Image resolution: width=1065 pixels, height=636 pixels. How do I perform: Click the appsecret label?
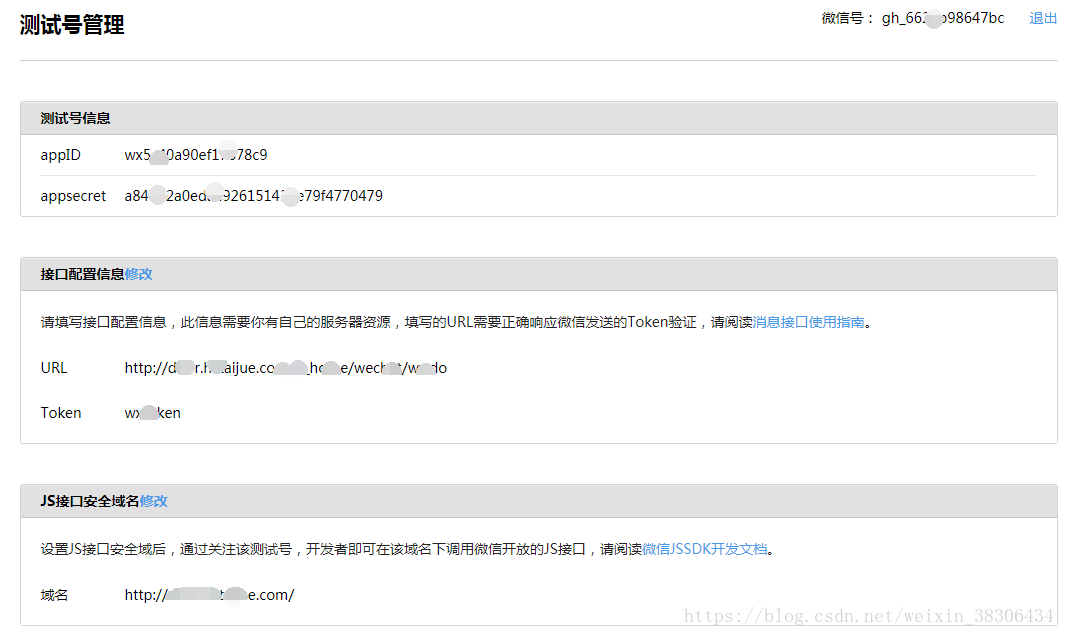pos(73,196)
